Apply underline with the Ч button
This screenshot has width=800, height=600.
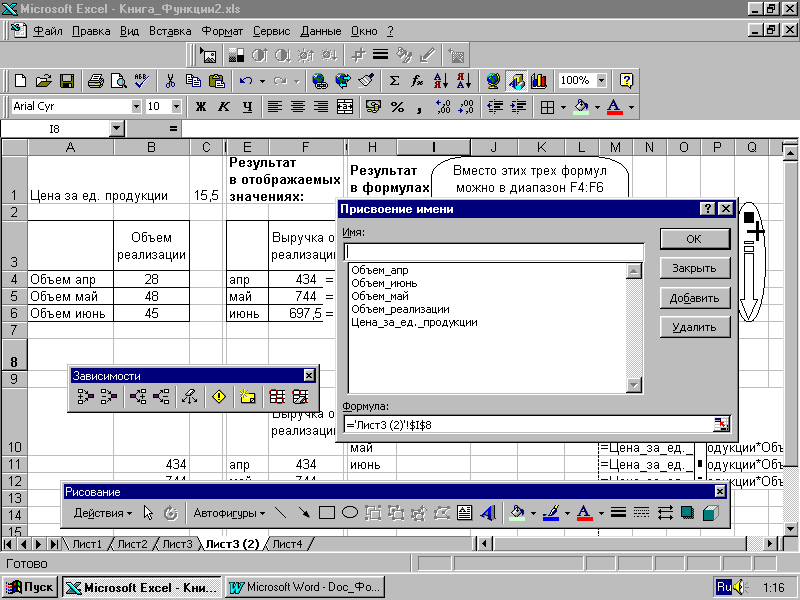click(x=247, y=107)
